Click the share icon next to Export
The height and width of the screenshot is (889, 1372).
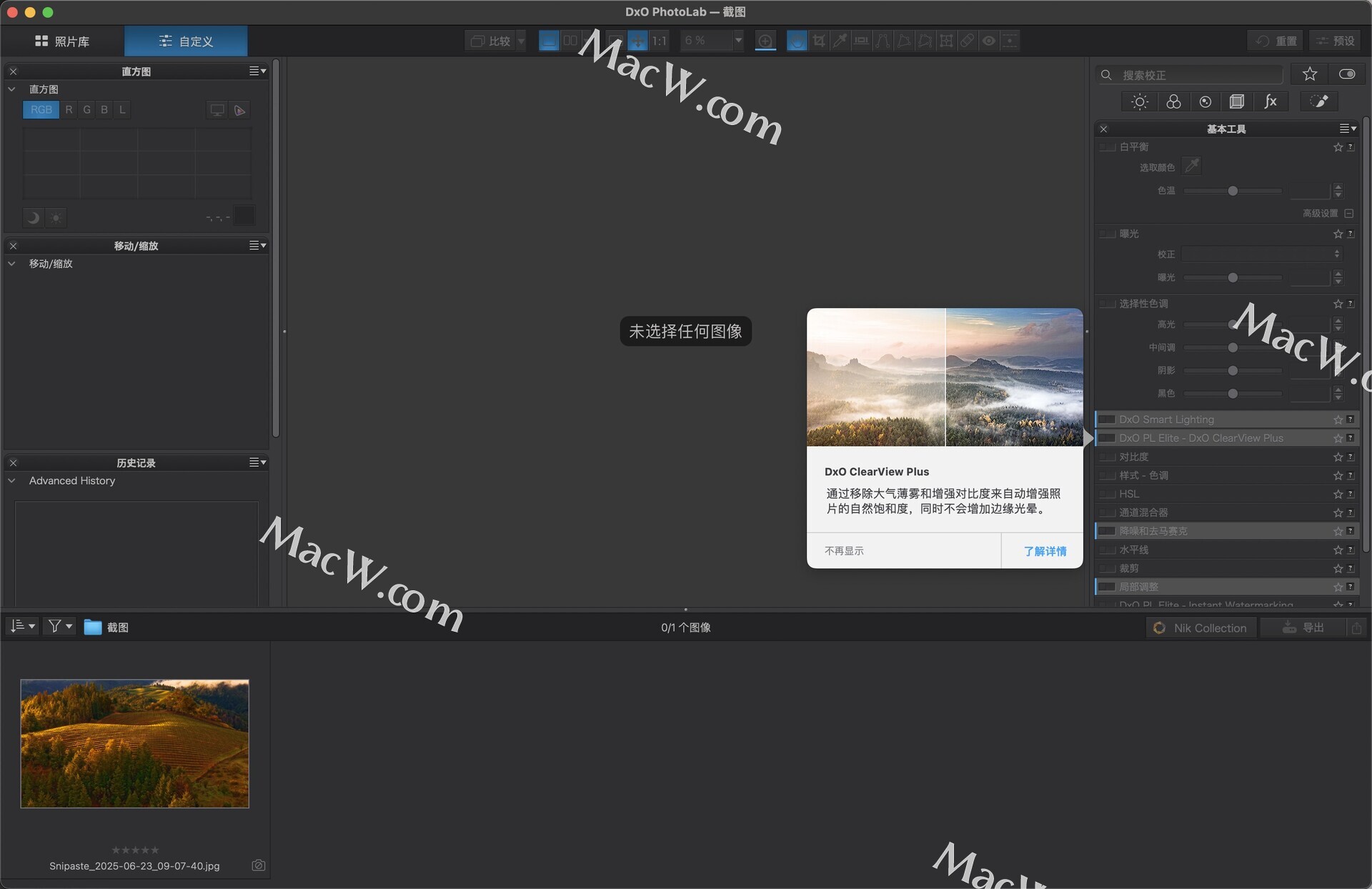[1356, 627]
